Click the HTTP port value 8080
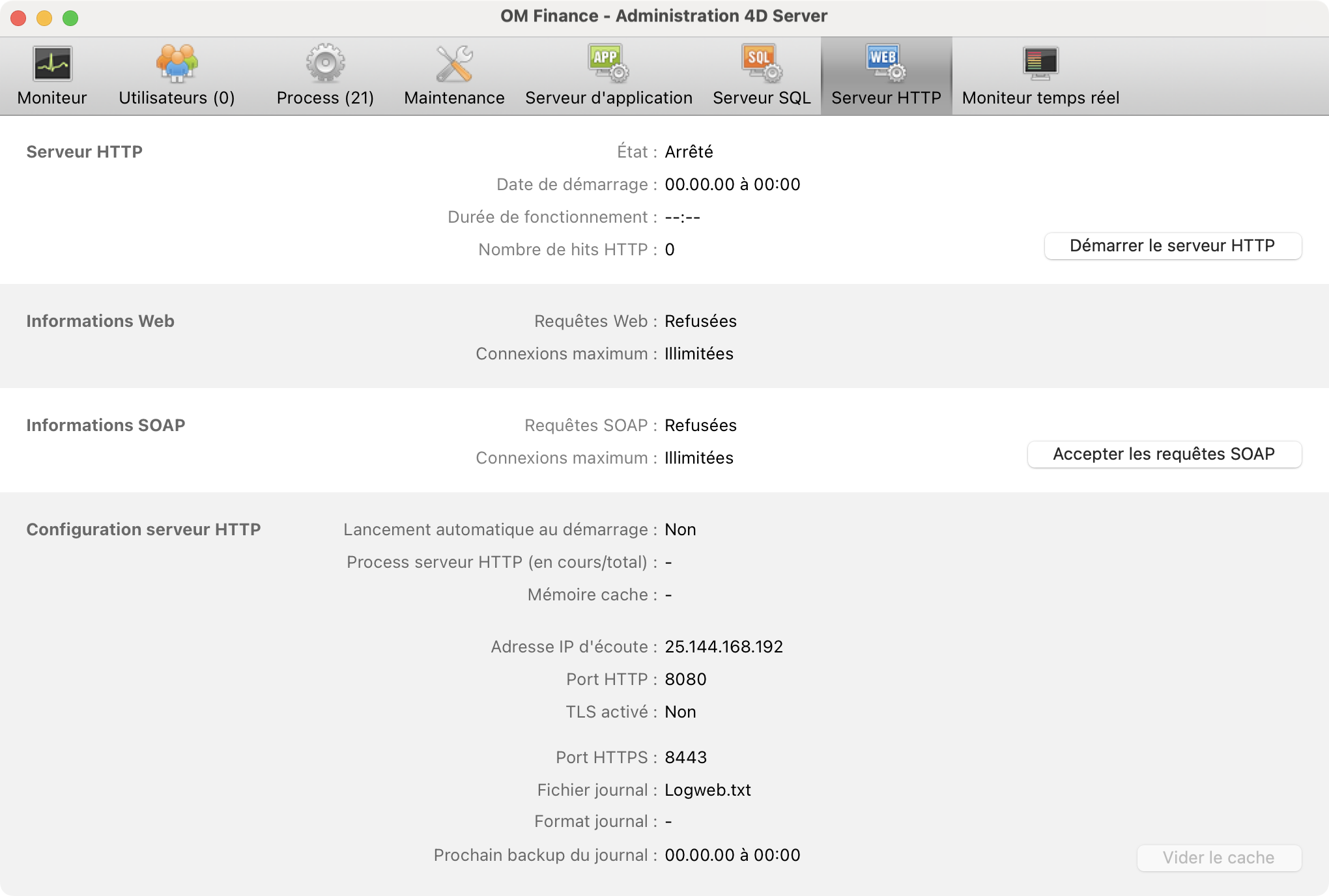The image size is (1329, 896). tap(685, 679)
